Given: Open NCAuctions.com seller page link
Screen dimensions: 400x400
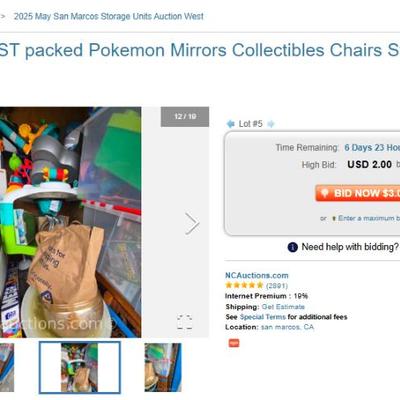Looking at the screenshot, I should (x=257, y=275).
